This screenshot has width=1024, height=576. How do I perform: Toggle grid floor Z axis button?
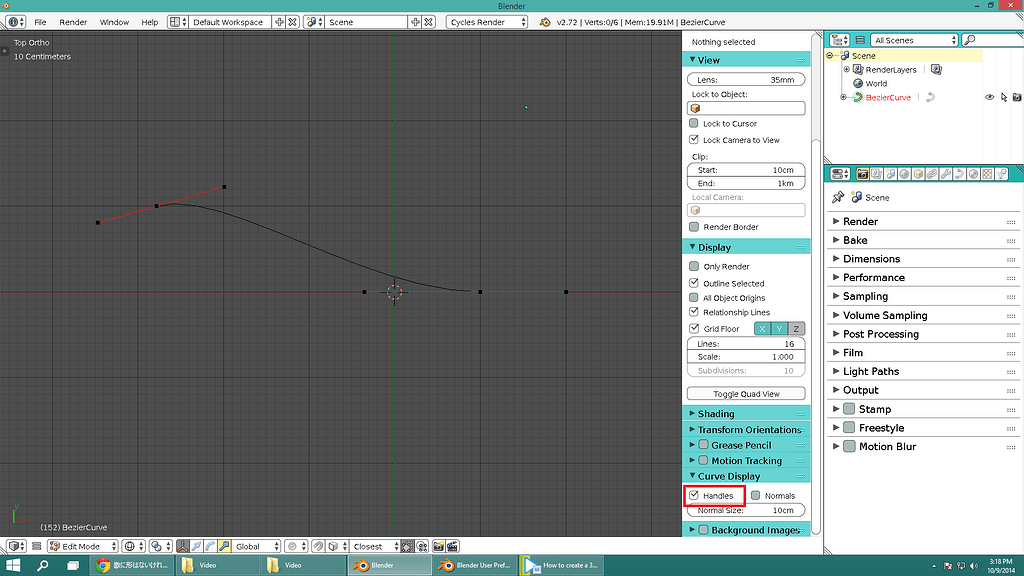(796, 328)
